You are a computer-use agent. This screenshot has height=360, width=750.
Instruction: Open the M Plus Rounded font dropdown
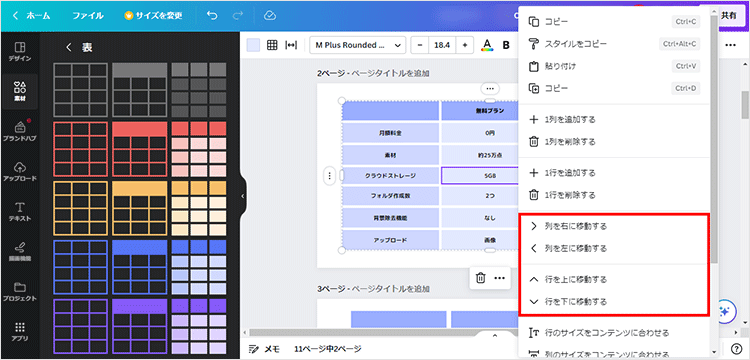358,45
